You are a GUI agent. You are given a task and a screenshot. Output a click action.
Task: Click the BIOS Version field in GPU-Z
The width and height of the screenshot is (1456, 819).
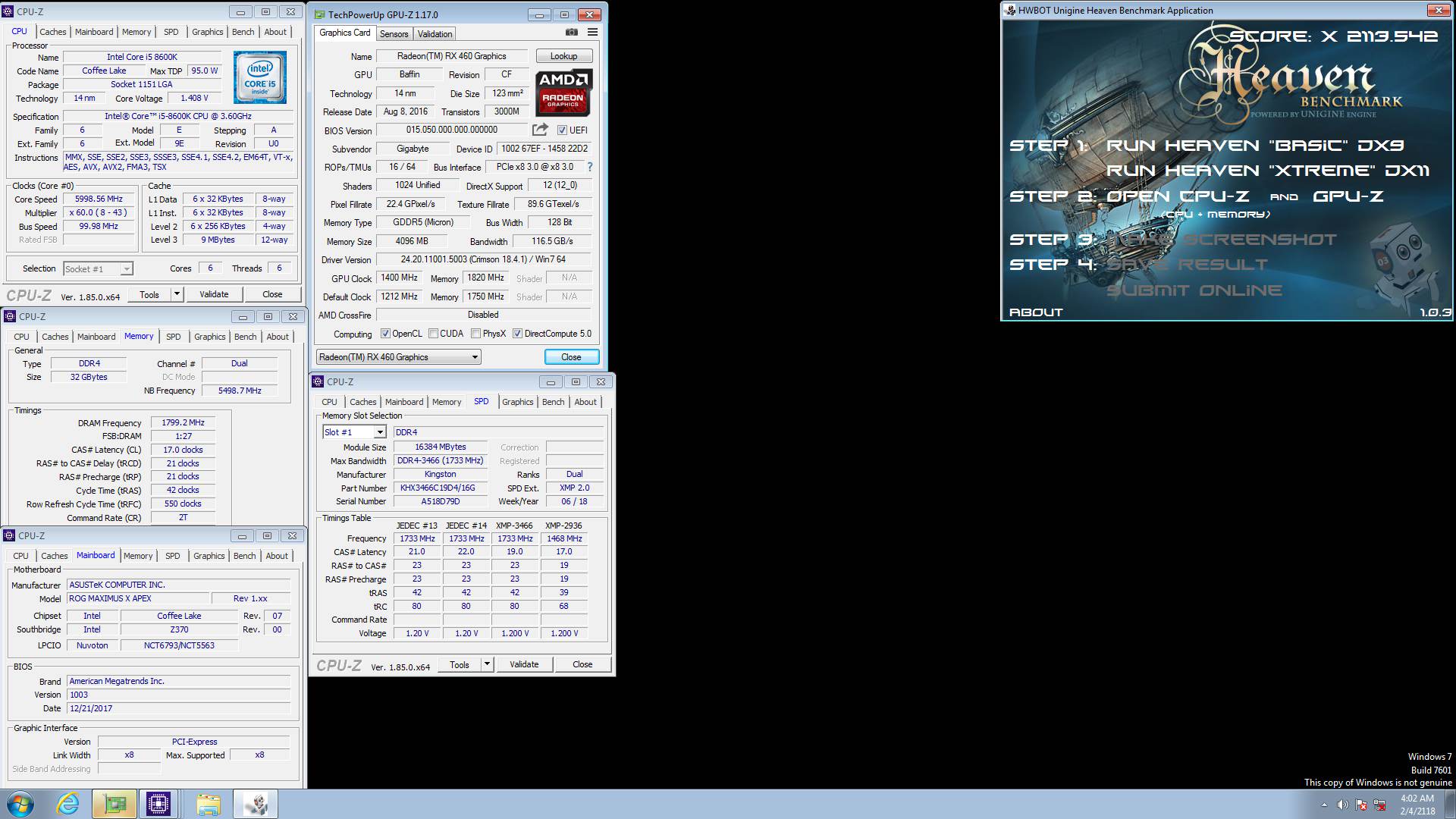pyautogui.click(x=451, y=130)
